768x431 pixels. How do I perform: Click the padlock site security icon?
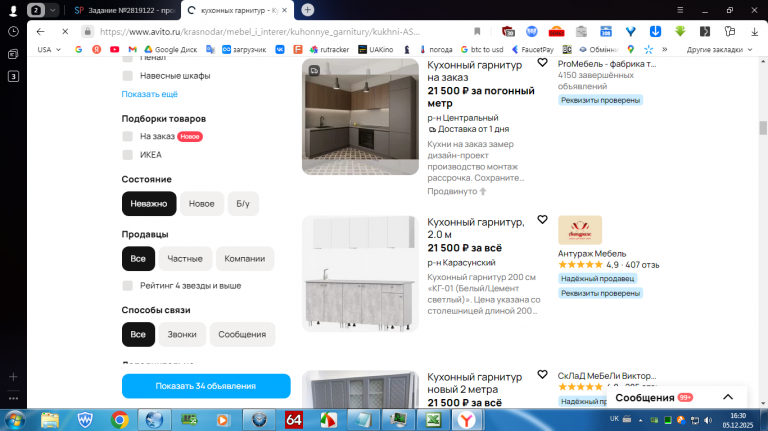[88, 31]
